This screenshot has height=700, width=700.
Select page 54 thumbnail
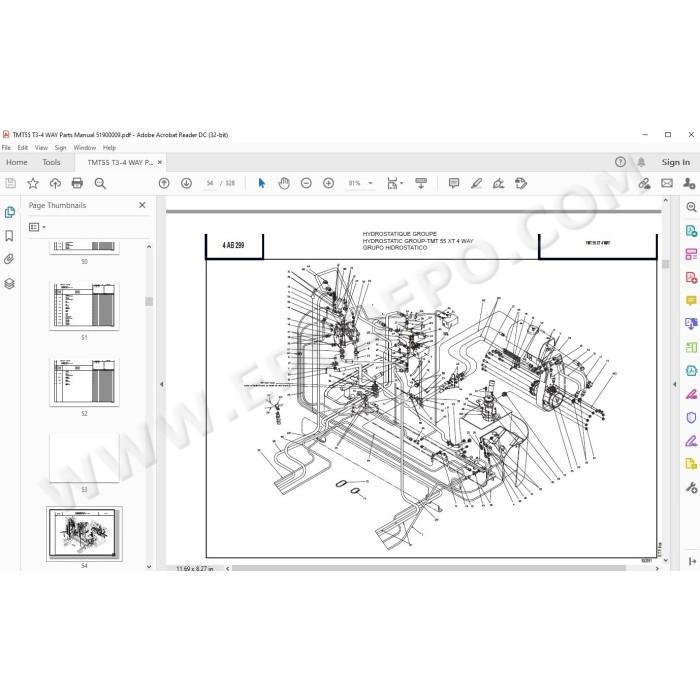coord(84,534)
